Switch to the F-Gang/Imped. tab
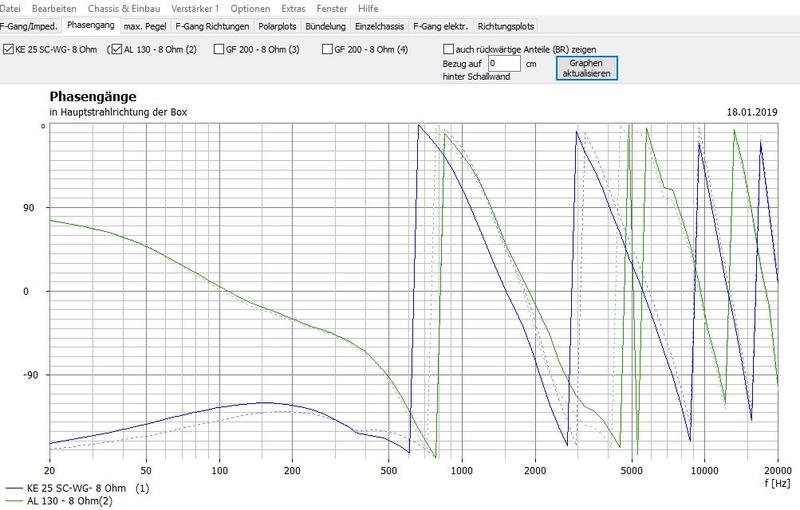Viewport: 800px width, 510px height. tap(29, 26)
